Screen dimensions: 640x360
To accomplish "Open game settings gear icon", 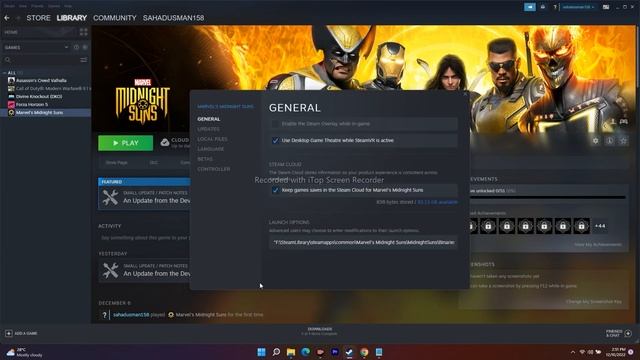I will pyautogui.click(x=596, y=140).
